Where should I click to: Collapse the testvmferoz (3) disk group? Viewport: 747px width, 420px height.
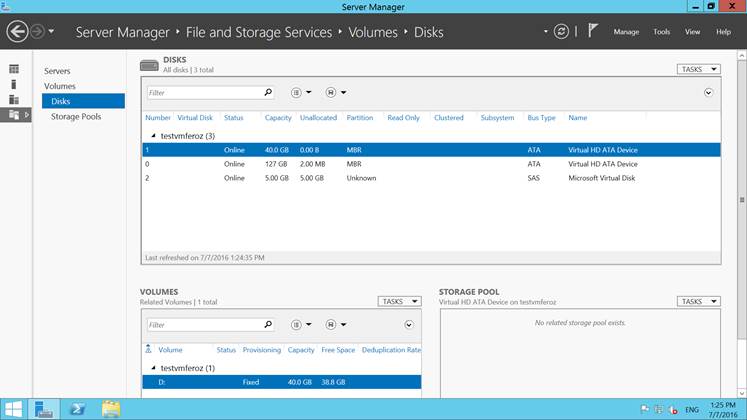pyautogui.click(x=153, y=135)
